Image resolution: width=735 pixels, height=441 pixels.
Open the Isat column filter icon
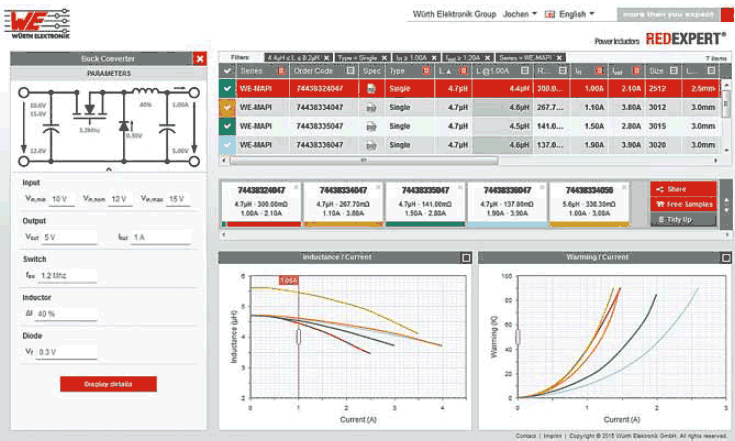point(637,71)
